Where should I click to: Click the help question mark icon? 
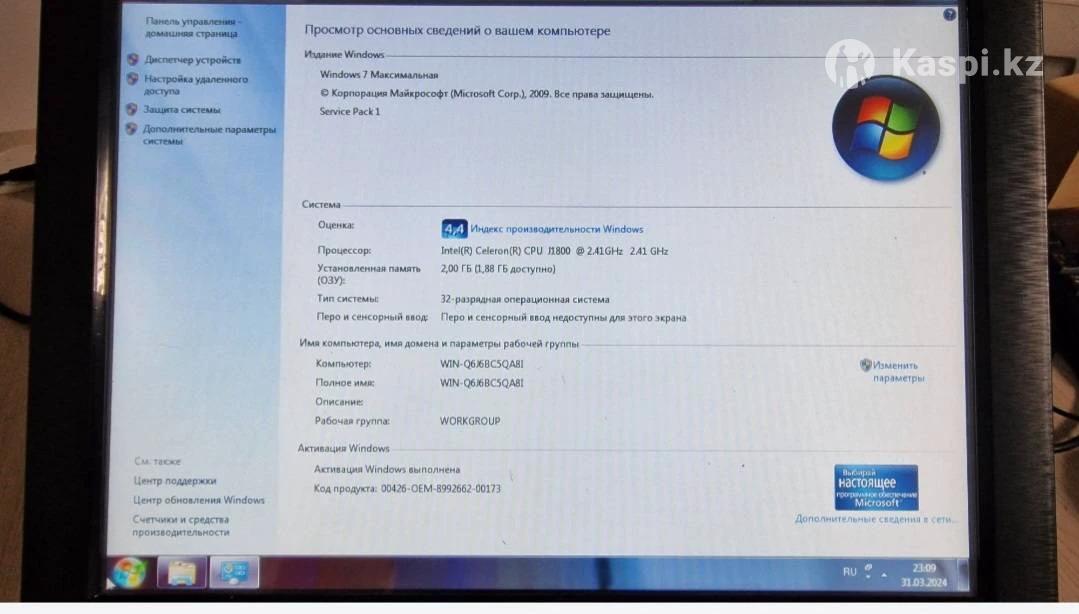(x=949, y=14)
